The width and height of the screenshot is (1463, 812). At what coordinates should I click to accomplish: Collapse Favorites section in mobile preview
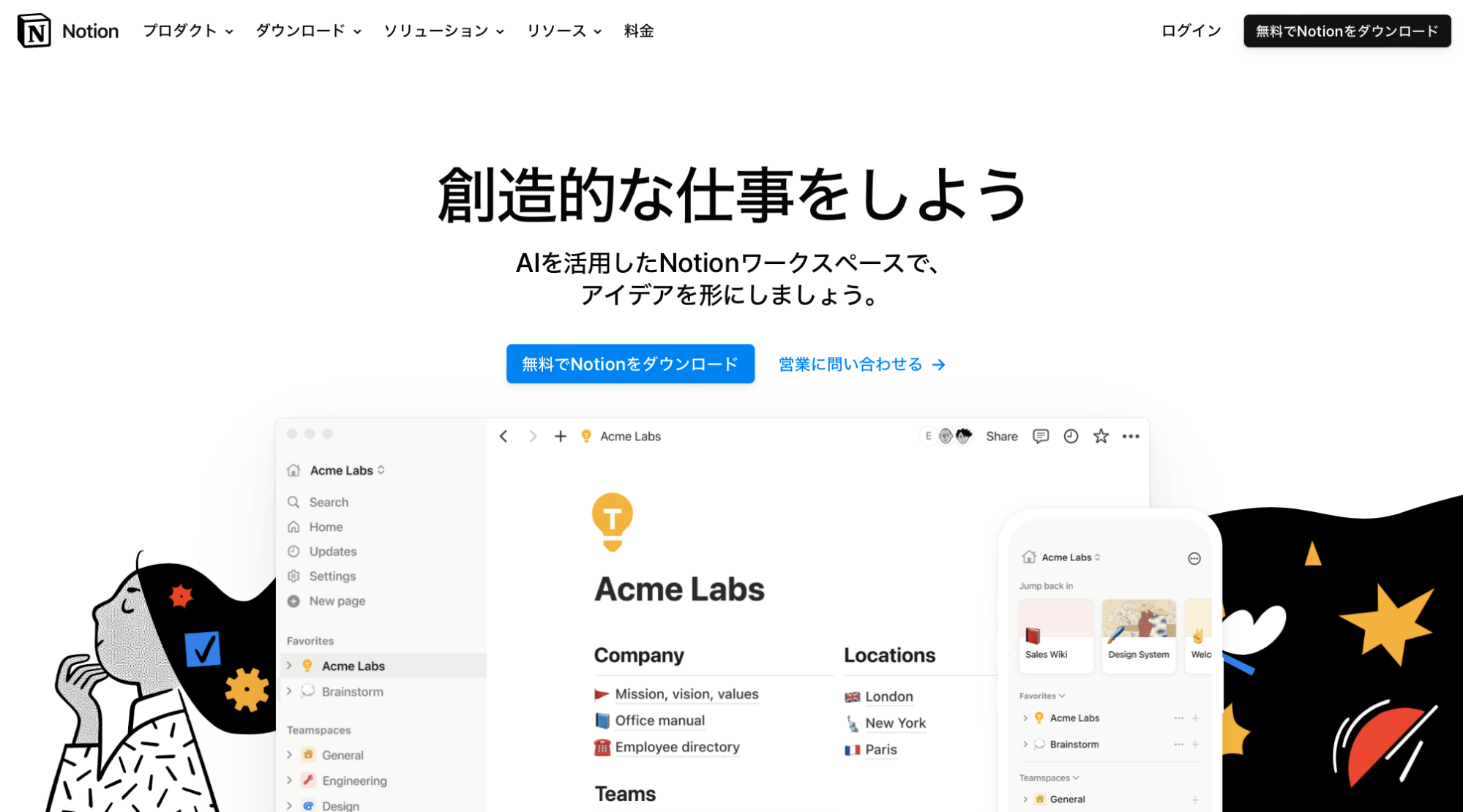coord(1042,696)
